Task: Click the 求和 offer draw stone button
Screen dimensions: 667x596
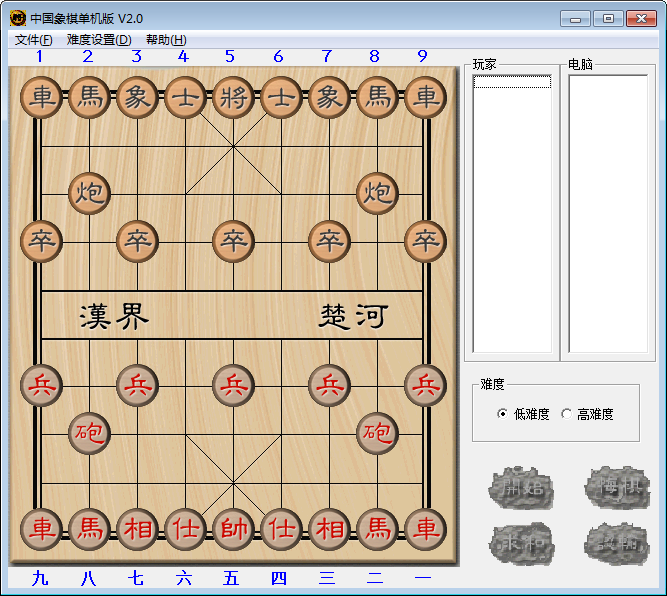Action: (x=520, y=543)
